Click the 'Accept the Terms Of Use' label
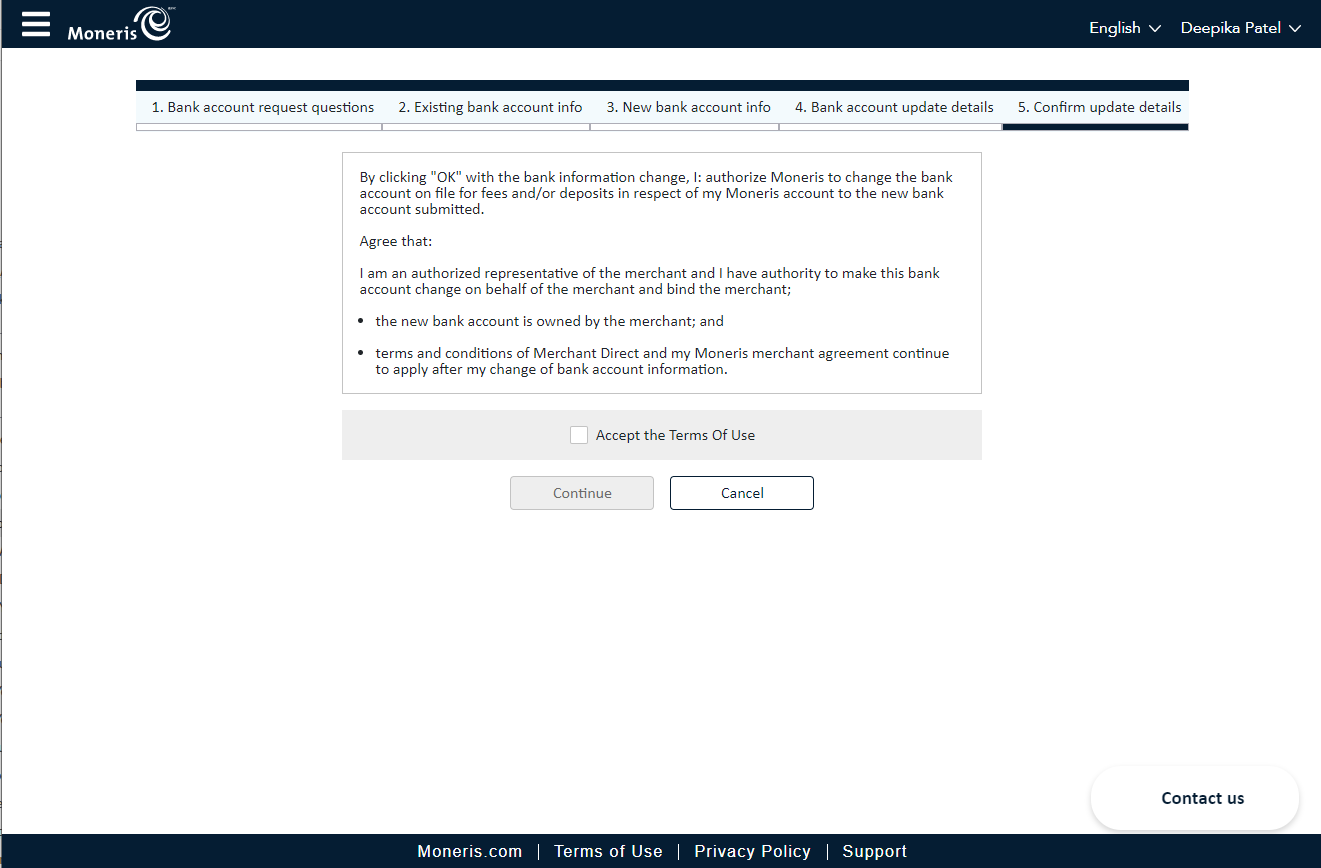The width and height of the screenshot is (1321, 868). 675,435
